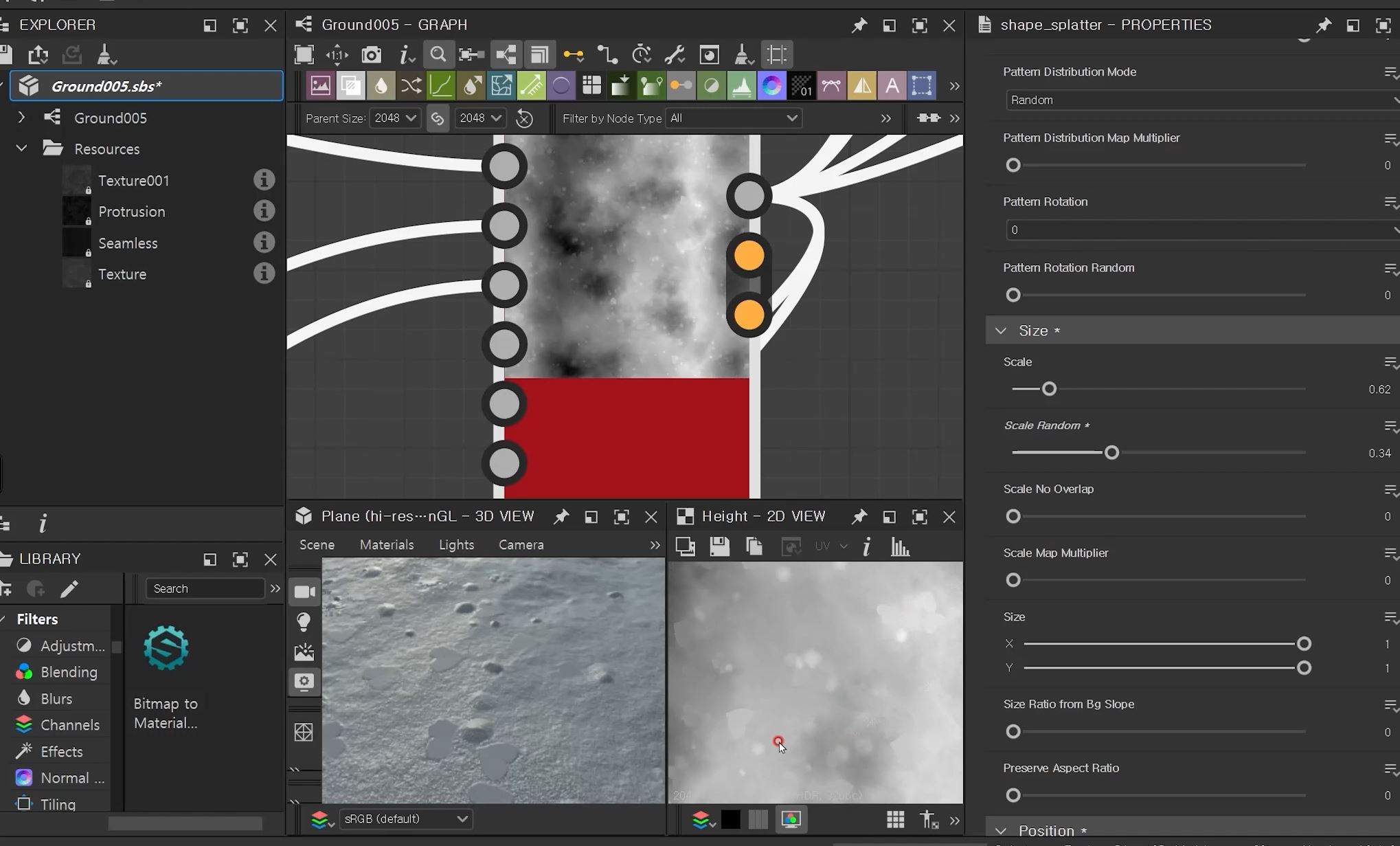Toggle the camera mode button in 3D view
This screenshot has width=1400, height=846.
[304, 592]
